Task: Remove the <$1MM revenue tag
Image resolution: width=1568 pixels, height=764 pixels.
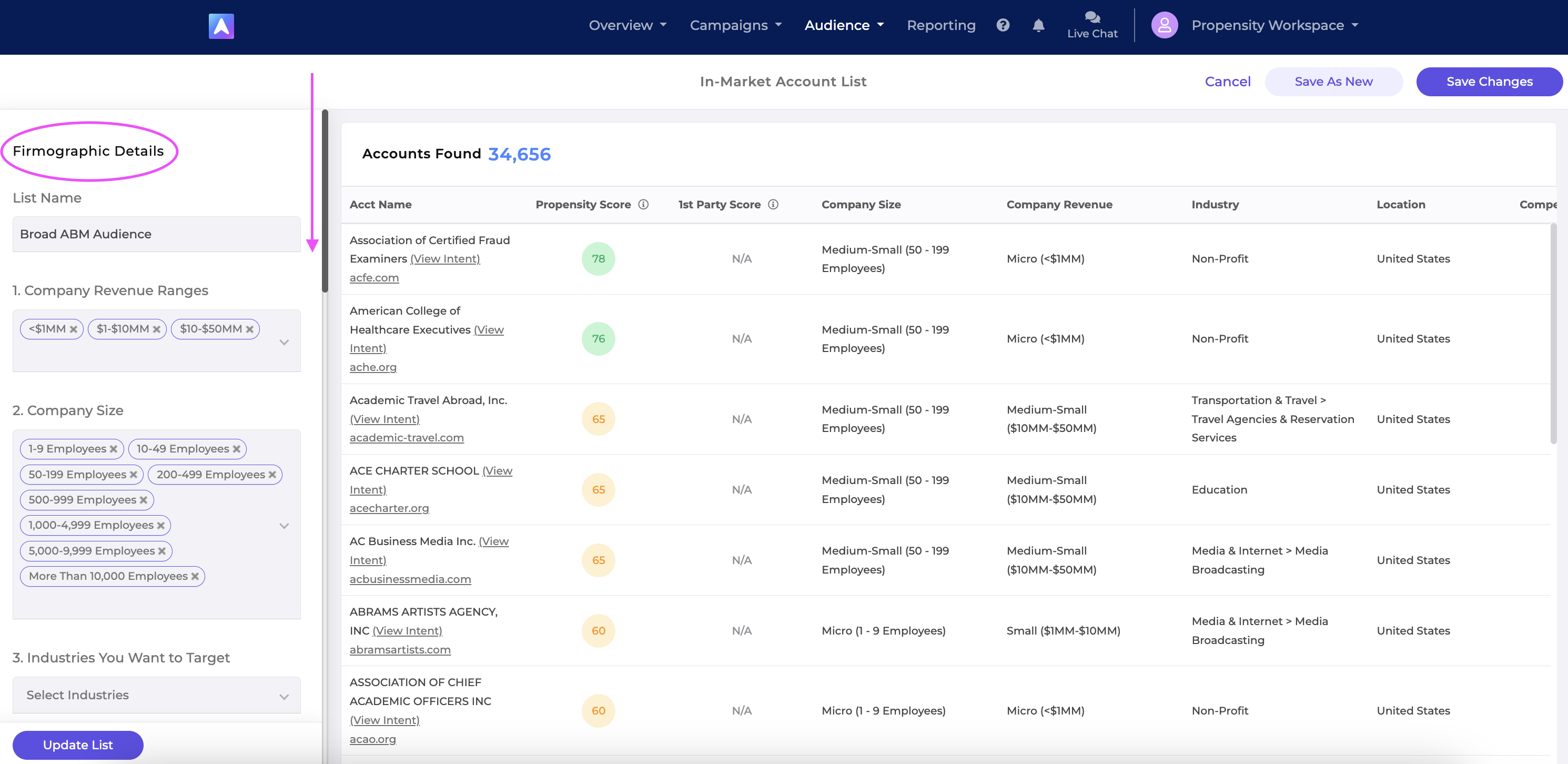Action: [x=73, y=329]
